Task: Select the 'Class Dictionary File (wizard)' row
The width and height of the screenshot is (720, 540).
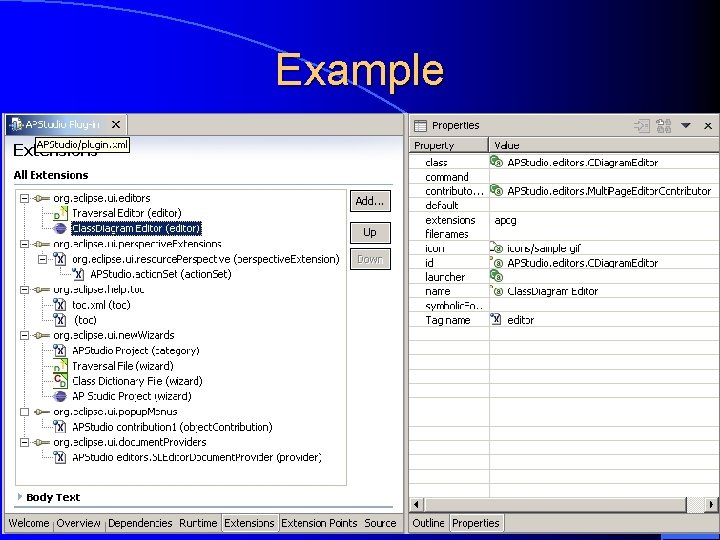Action: click(x=137, y=381)
